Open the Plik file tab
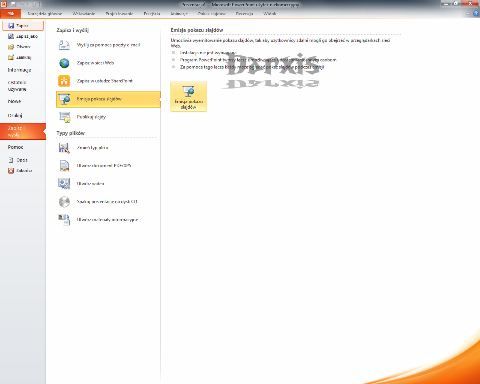The width and height of the screenshot is (480, 384). pos(10,14)
